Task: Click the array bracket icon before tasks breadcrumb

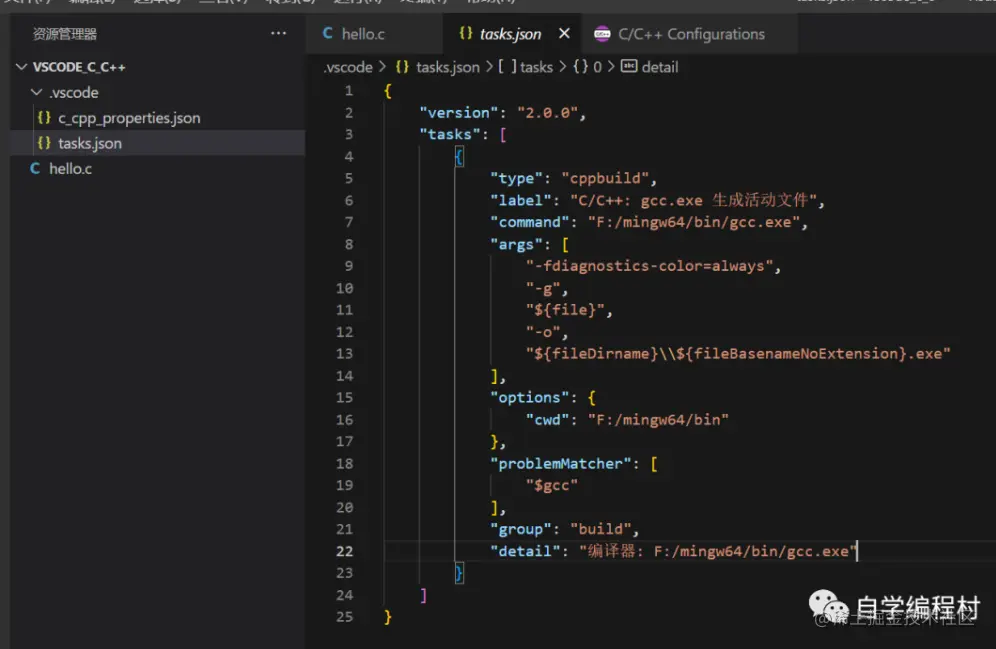Action: tap(507, 66)
